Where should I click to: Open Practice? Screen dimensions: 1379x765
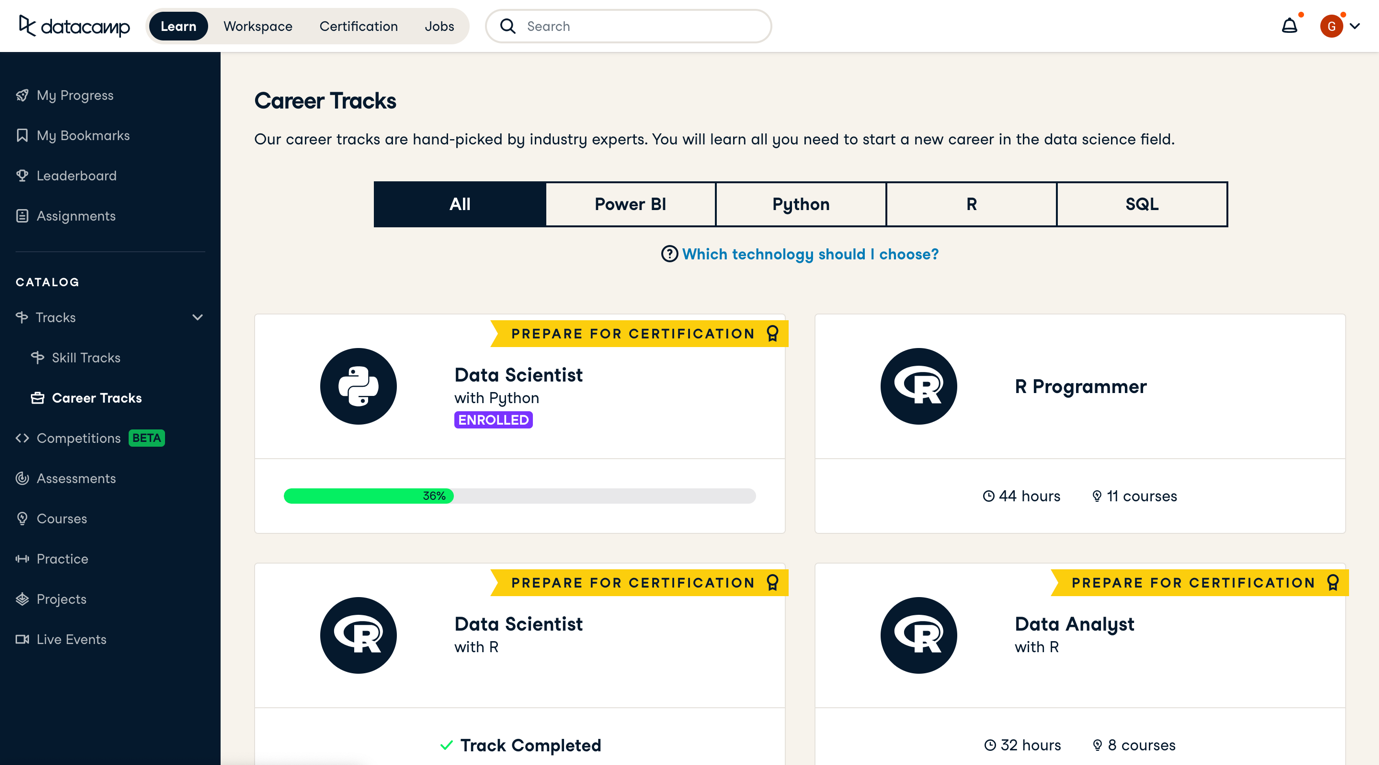62,558
